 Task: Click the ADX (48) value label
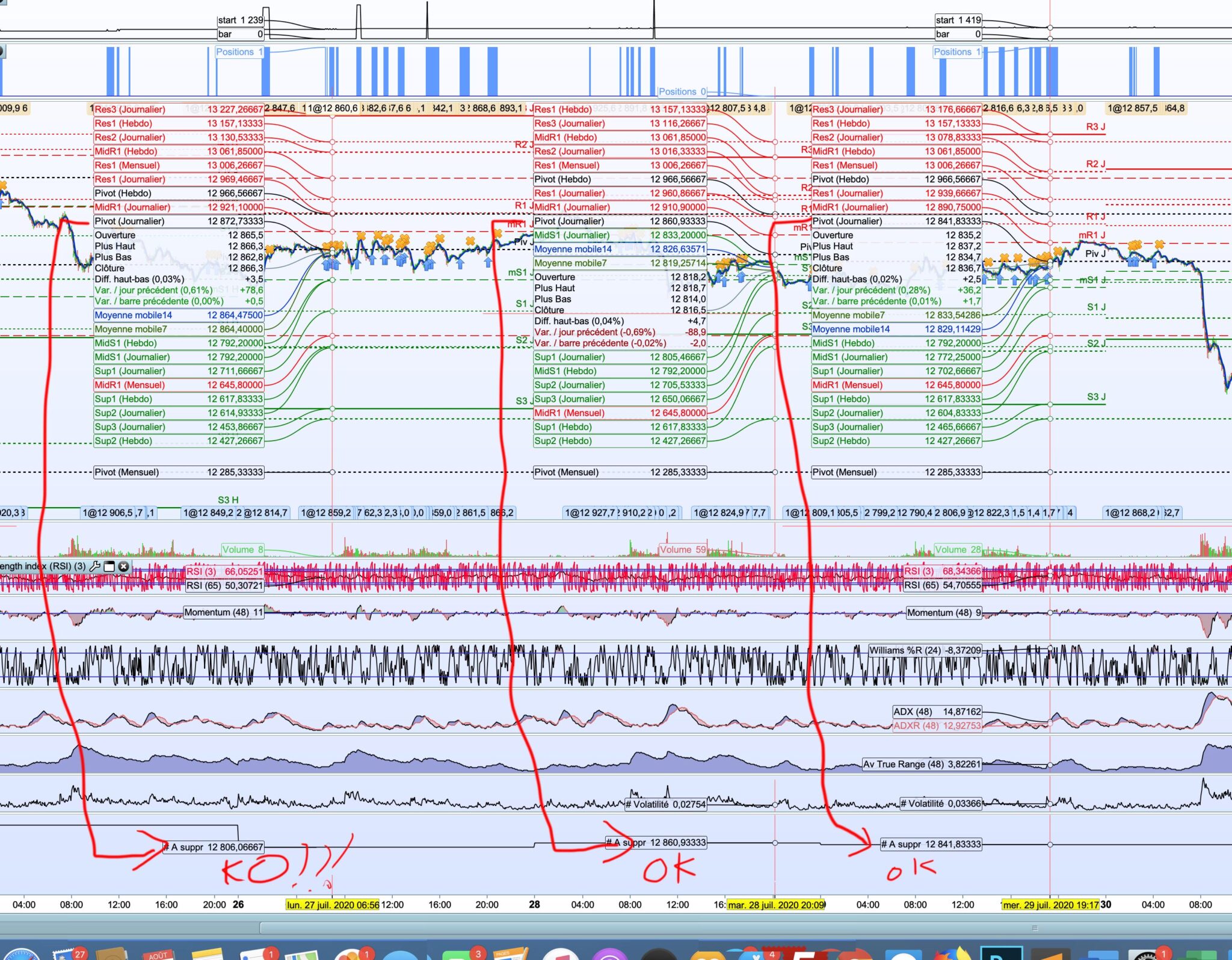[x=937, y=712]
